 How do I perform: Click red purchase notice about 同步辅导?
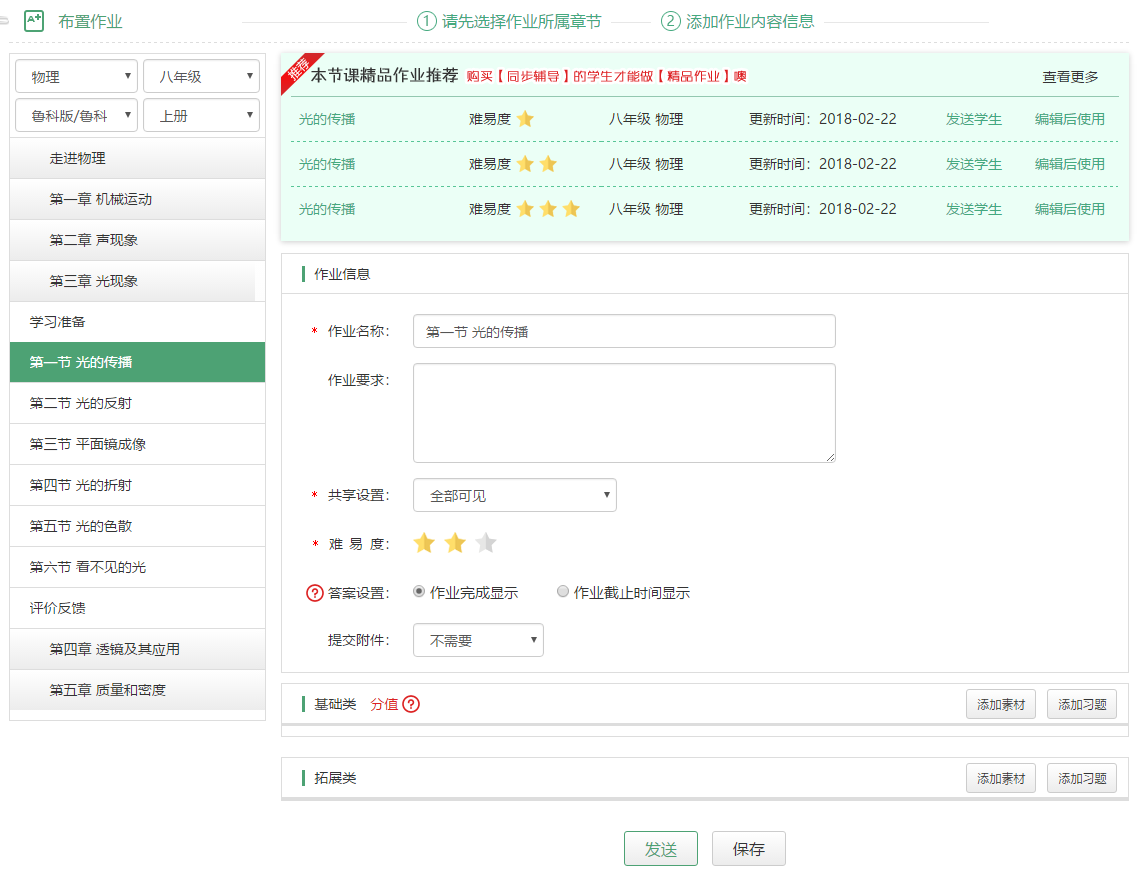tap(607, 76)
